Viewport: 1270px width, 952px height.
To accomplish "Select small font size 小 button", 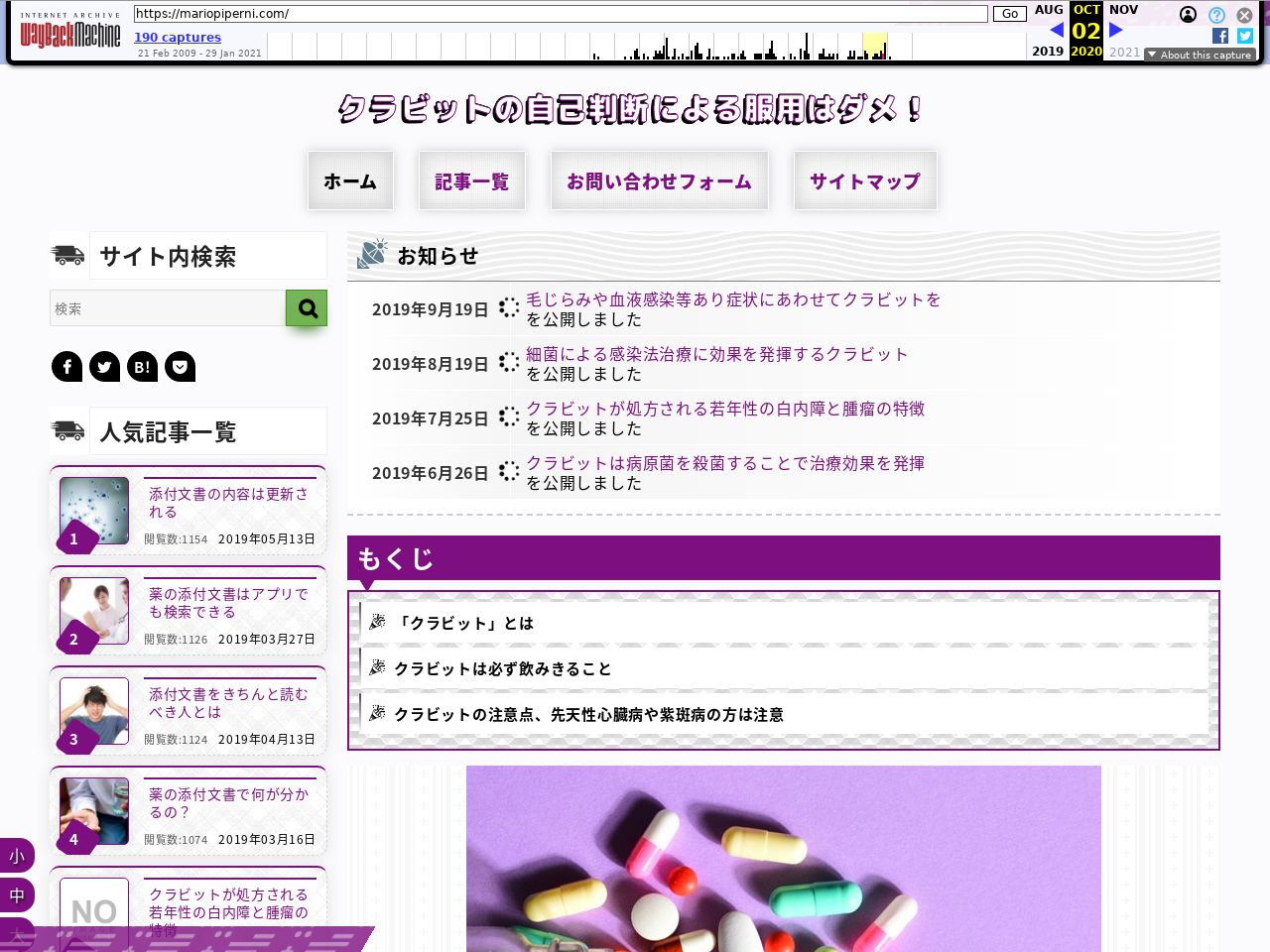I will click(x=17, y=856).
